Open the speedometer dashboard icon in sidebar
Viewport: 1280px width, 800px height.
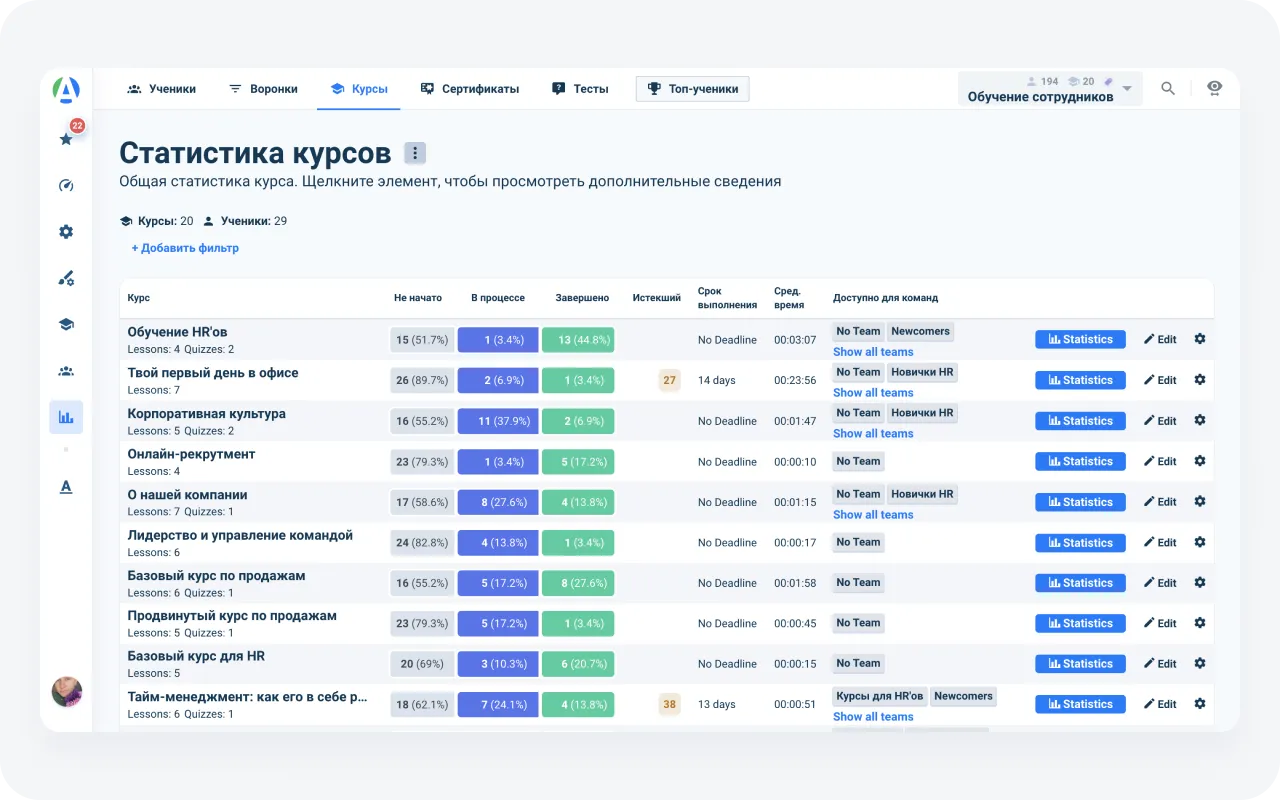[66, 185]
